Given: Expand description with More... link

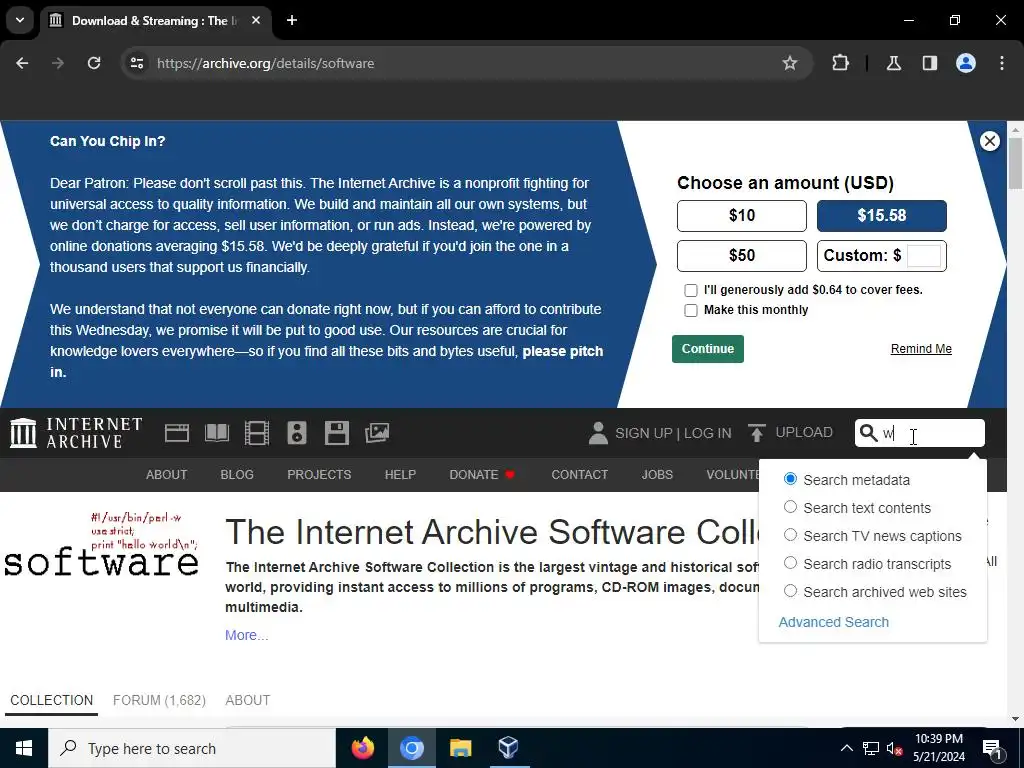Looking at the screenshot, I should 246,635.
